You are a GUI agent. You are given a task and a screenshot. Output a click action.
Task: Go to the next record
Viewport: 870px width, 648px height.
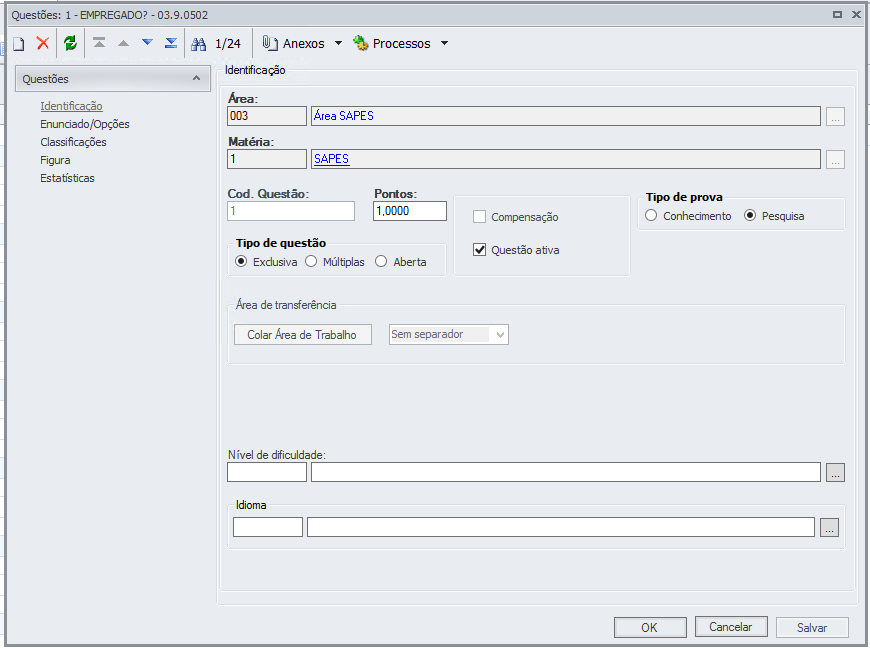click(147, 44)
